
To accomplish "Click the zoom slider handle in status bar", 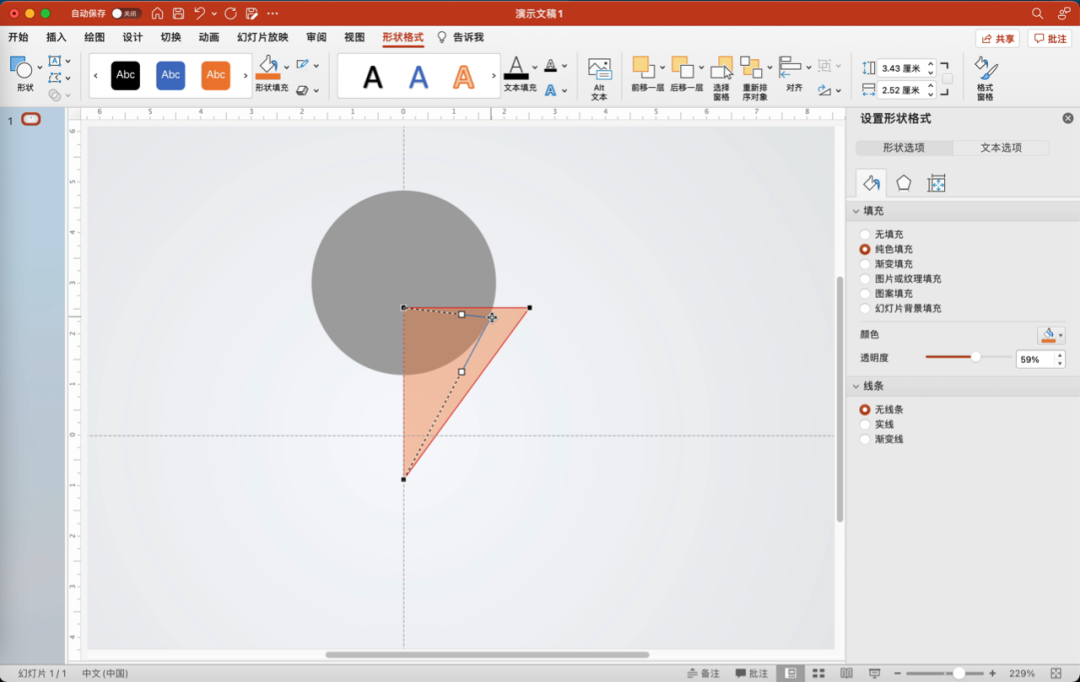I will click(958, 673).
